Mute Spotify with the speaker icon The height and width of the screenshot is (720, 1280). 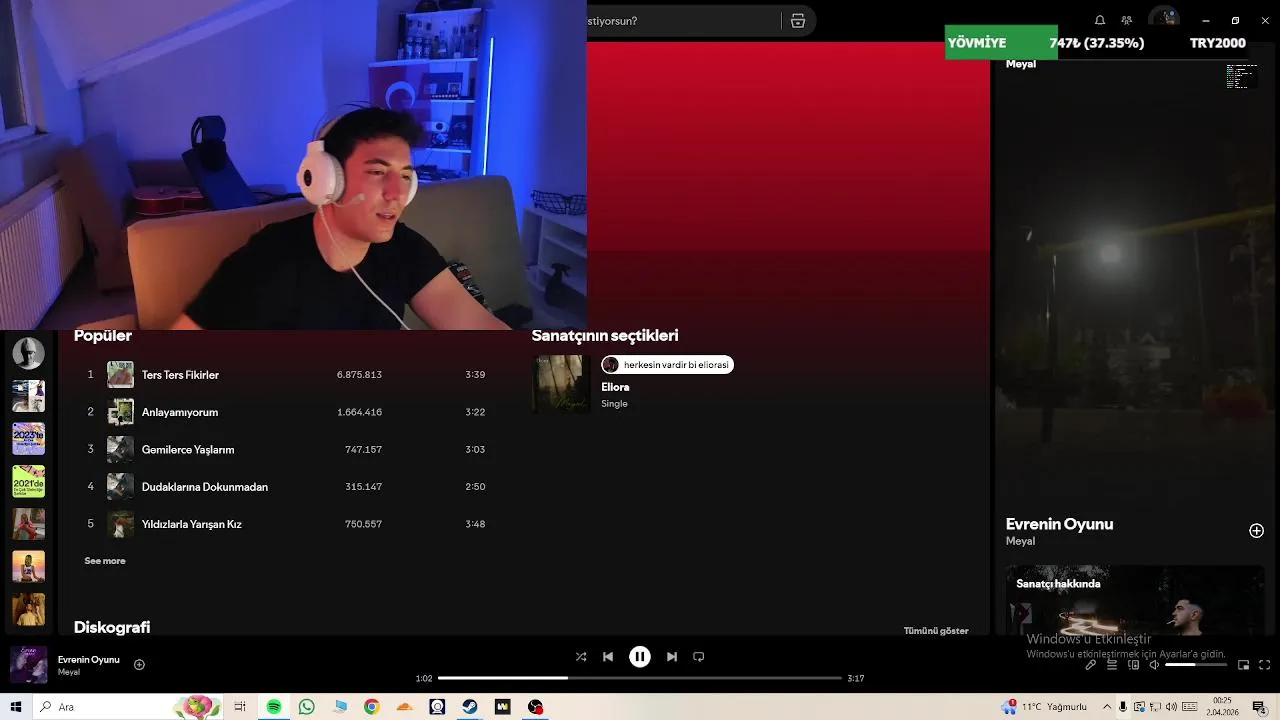(1154, 665)
